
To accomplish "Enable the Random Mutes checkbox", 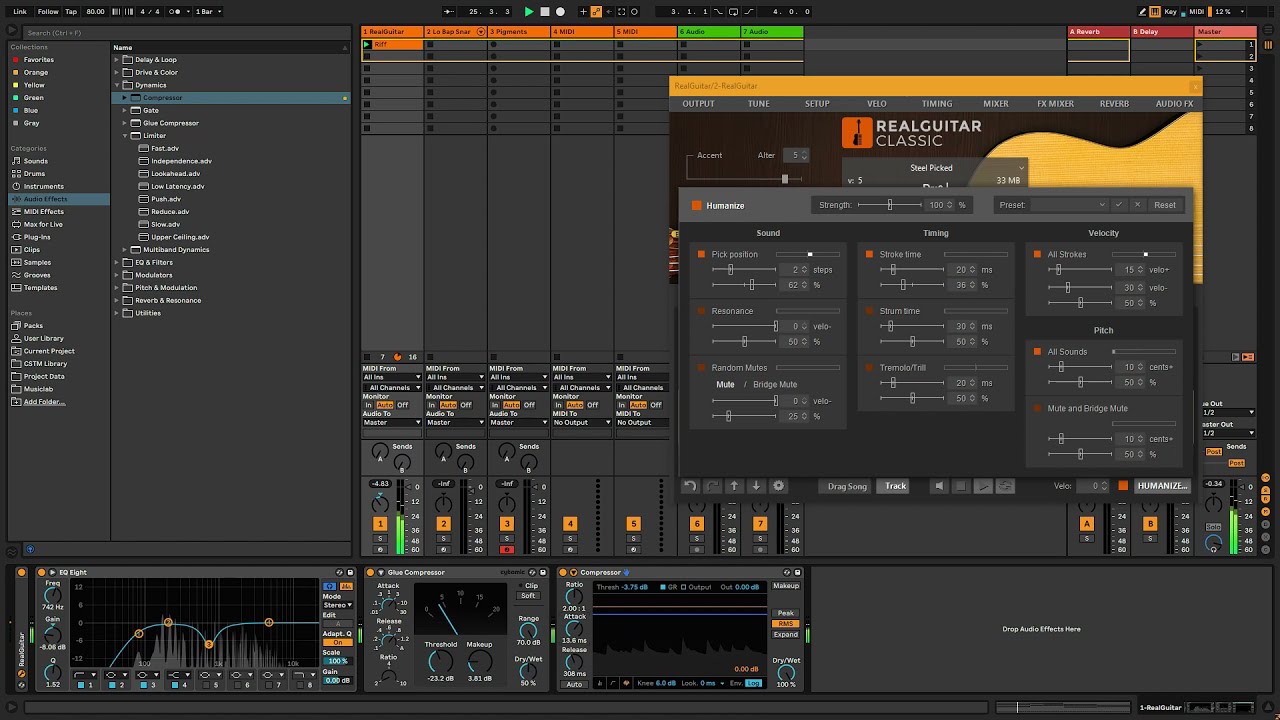I will click(x=702, y=368).
